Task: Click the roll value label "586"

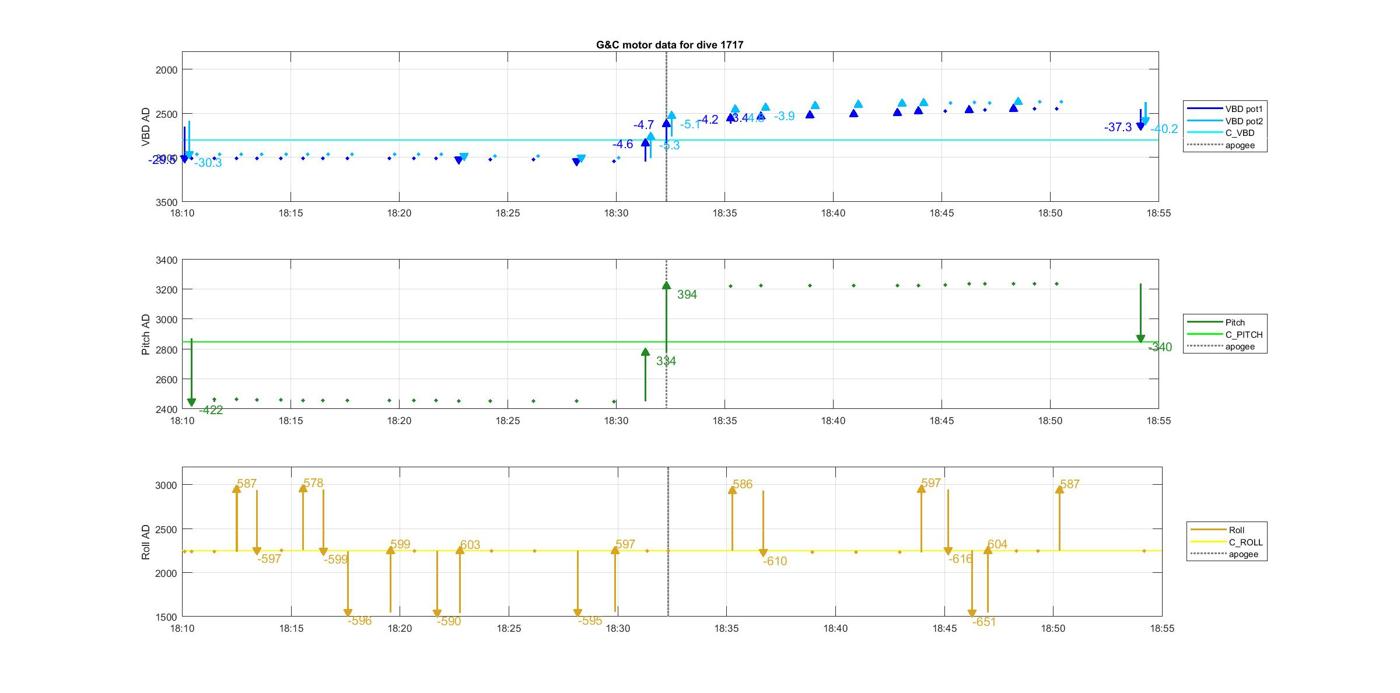Action: pyautogui.click(x=742, y=484)
